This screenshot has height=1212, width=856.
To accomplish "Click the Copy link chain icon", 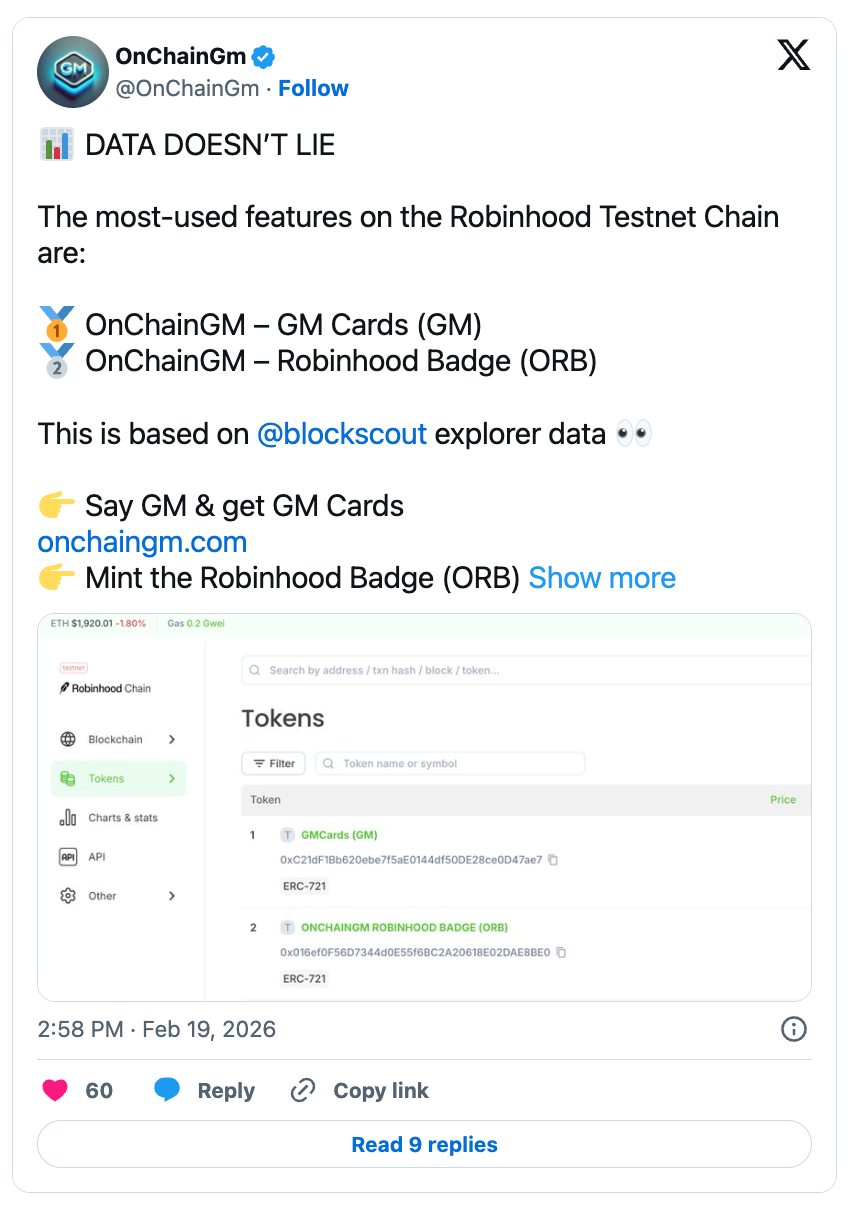I will pos(303,1090).
